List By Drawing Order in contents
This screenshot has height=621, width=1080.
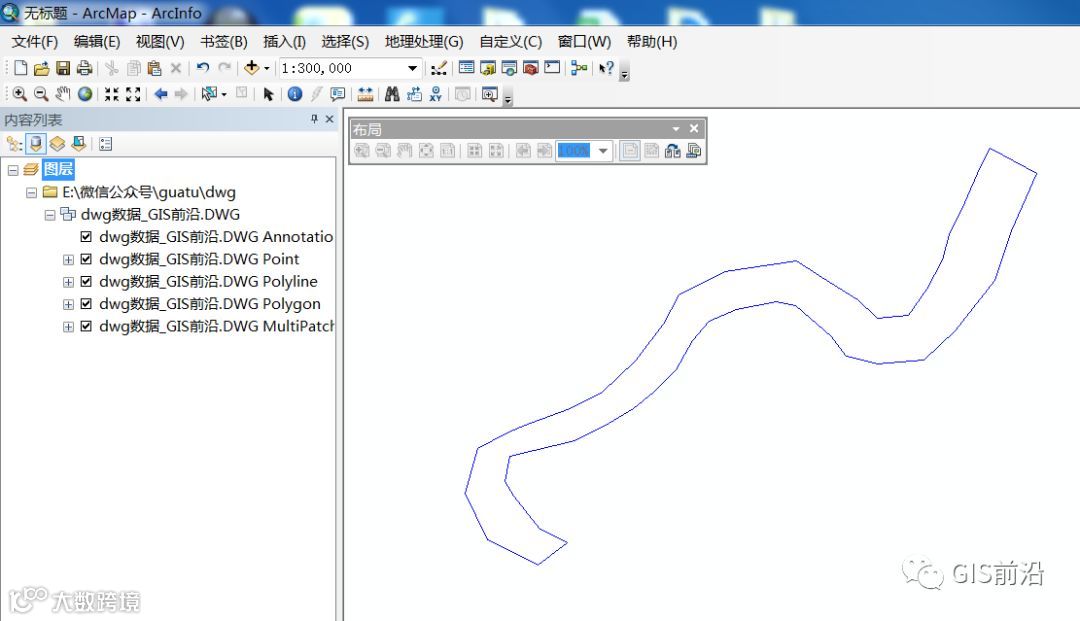[14, 144]
